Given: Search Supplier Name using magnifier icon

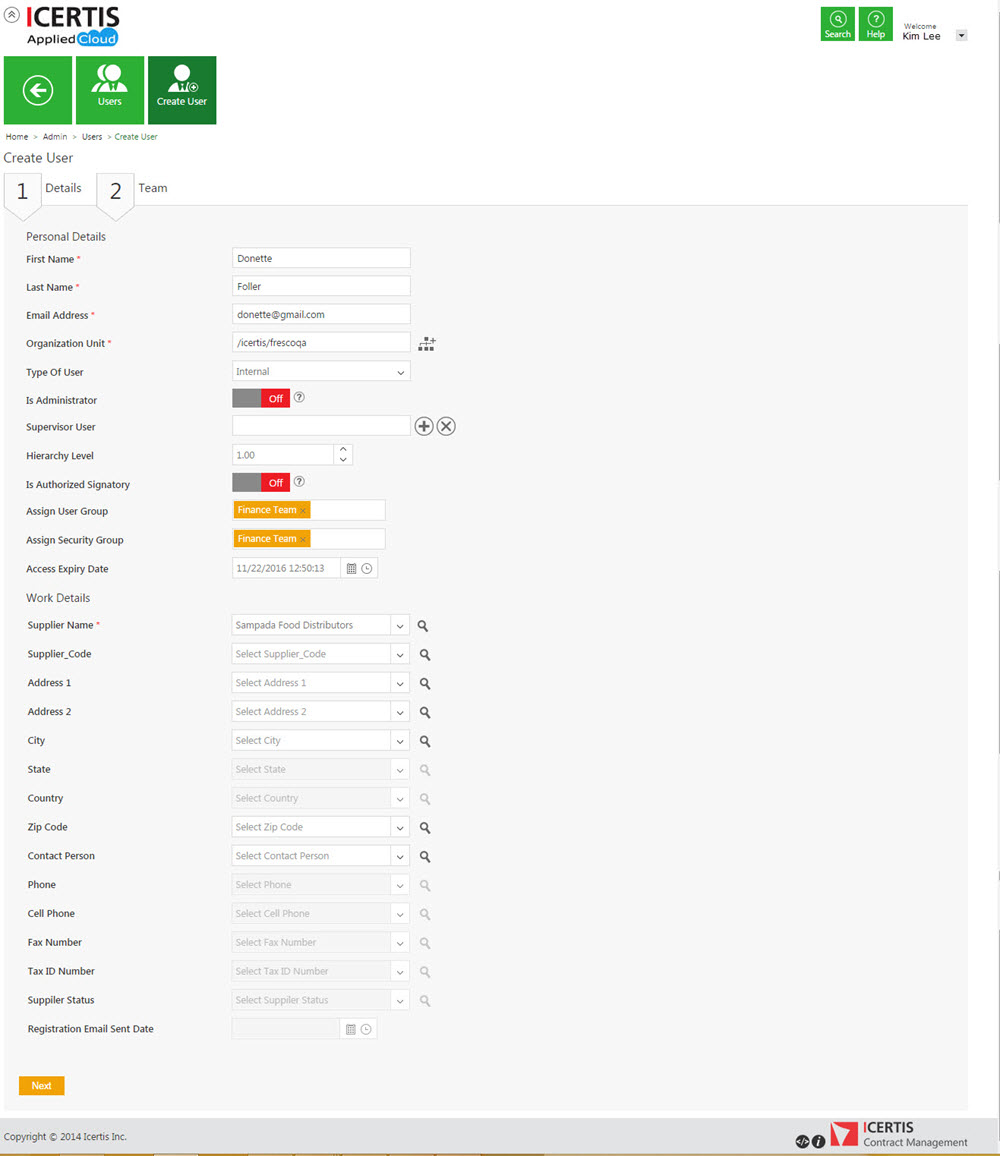Looking at the screenshot, I should 424,626.
